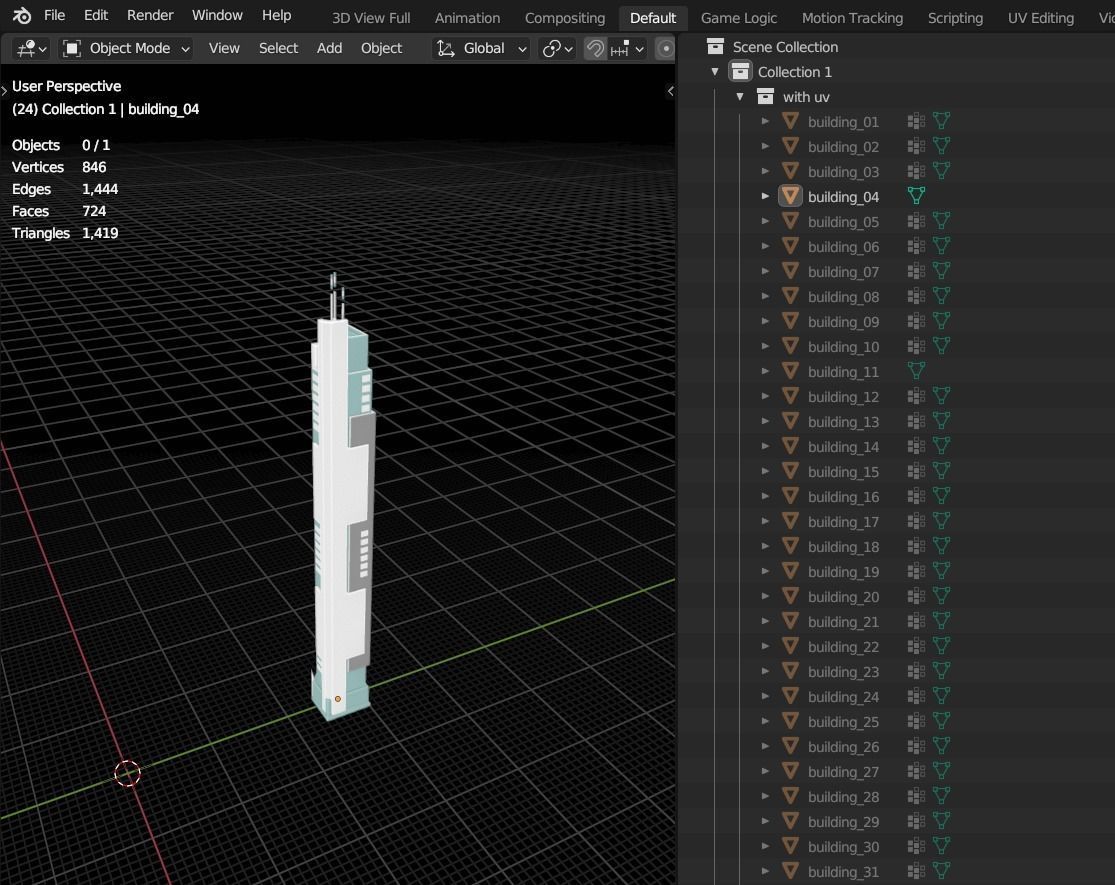This screenshot has width=1115, height=885.
Task: Click mesh data icon beside building_31
Action: 941,871
